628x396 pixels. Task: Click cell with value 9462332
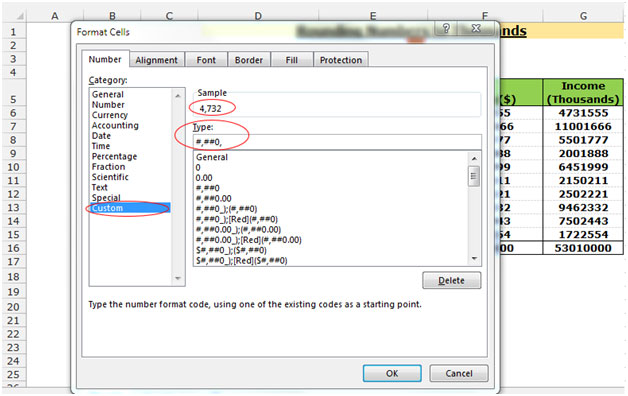(583, 208)
